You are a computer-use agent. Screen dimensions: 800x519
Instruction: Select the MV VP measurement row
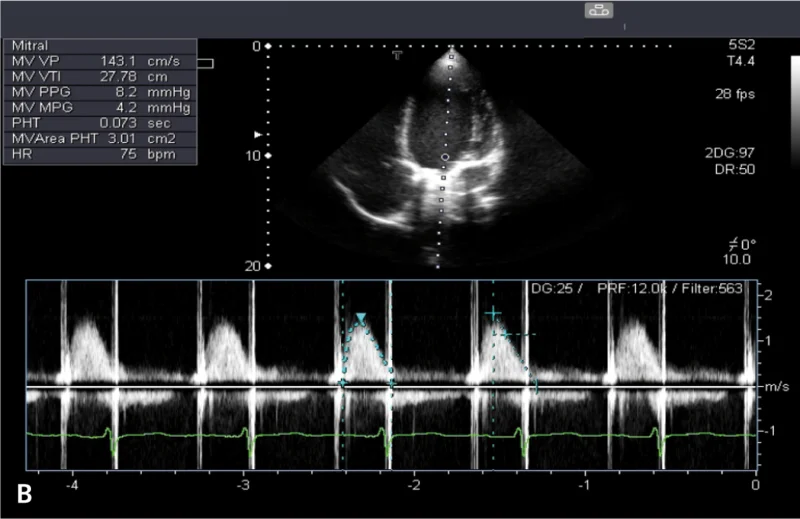[x=100, y=61]
